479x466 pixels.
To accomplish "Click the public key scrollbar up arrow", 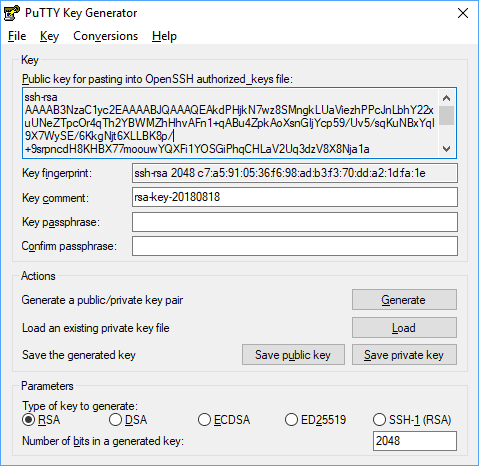I will (x=447, y=98).
